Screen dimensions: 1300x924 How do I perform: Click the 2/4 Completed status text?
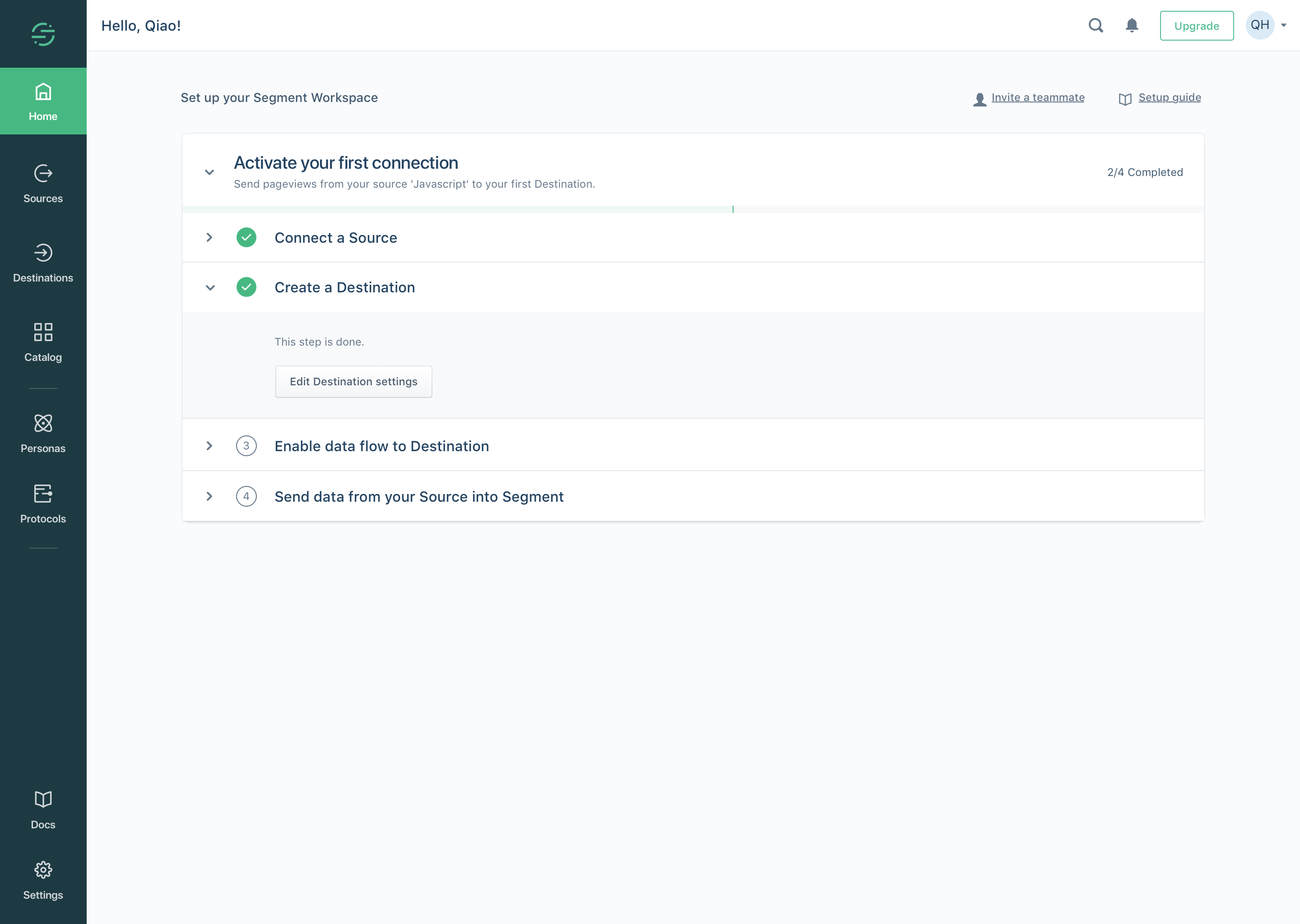coord(1145,172)
